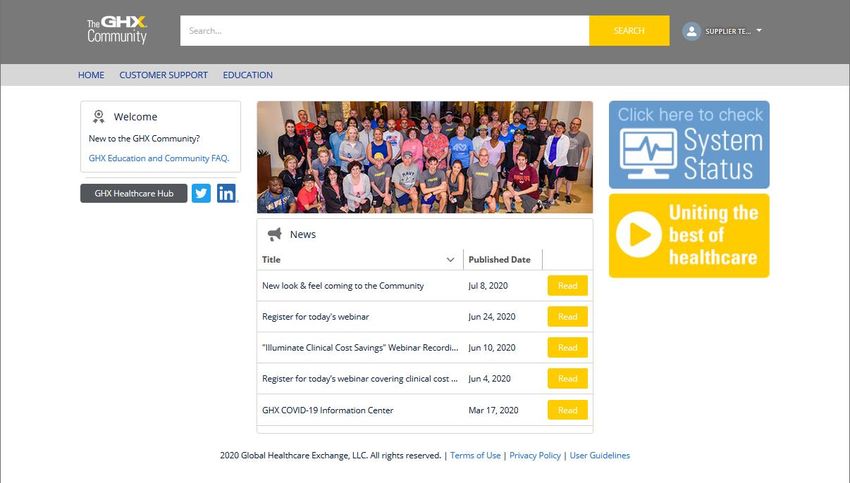The width and height of the screenshot is (850, 483).
Task: Click the play icon on Uniting banner
Action: [x=639, y=235]
